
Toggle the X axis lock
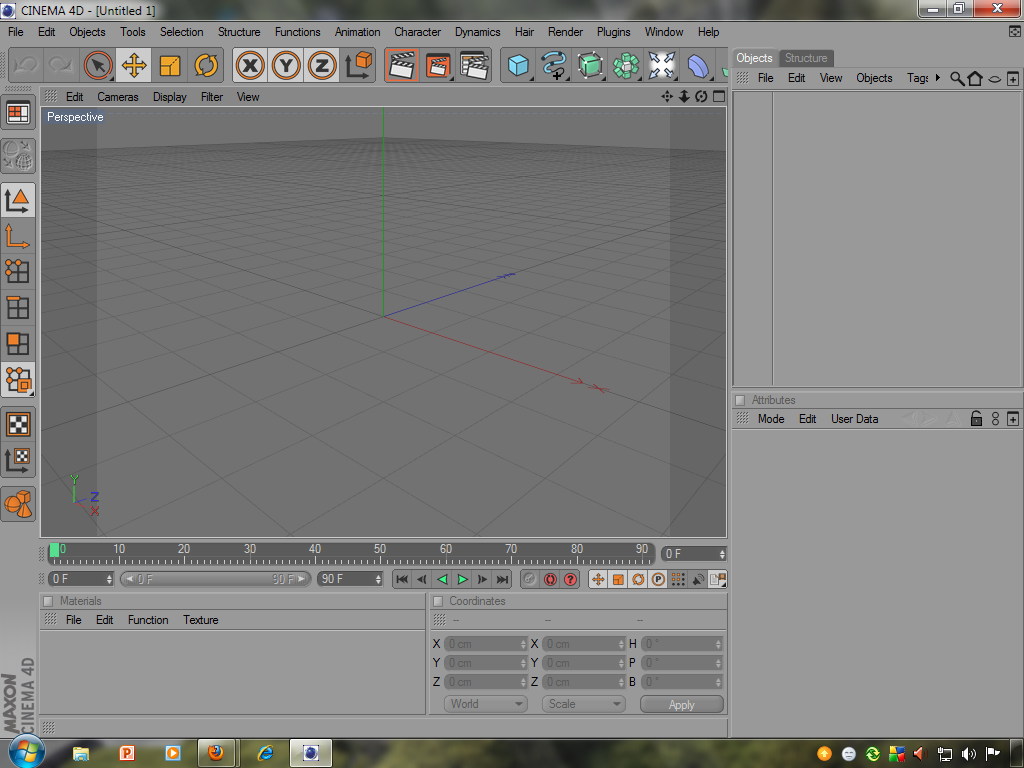point(250,66)
